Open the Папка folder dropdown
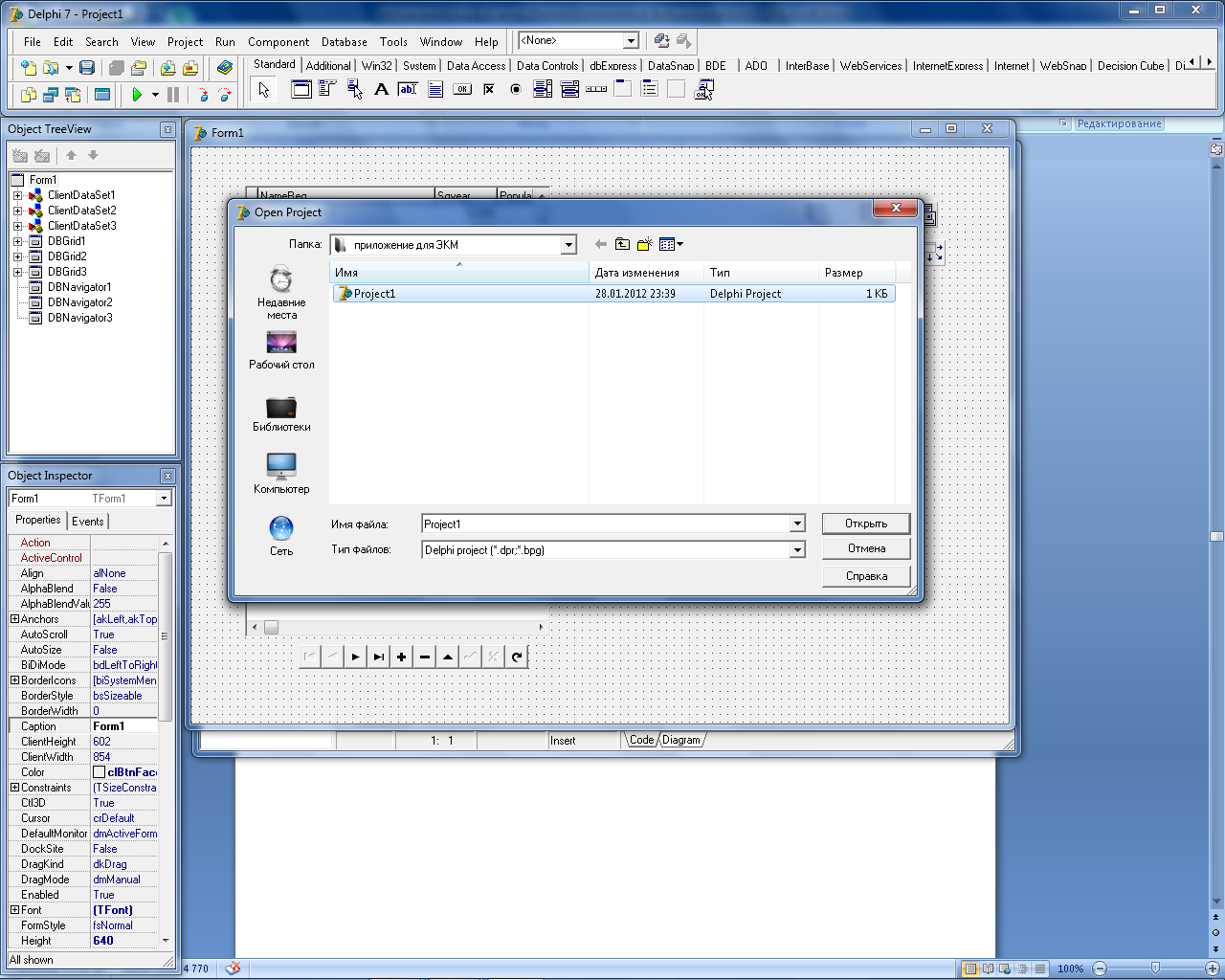The width and height of the screenshot is (1225, 980). (x=568, y=245)
